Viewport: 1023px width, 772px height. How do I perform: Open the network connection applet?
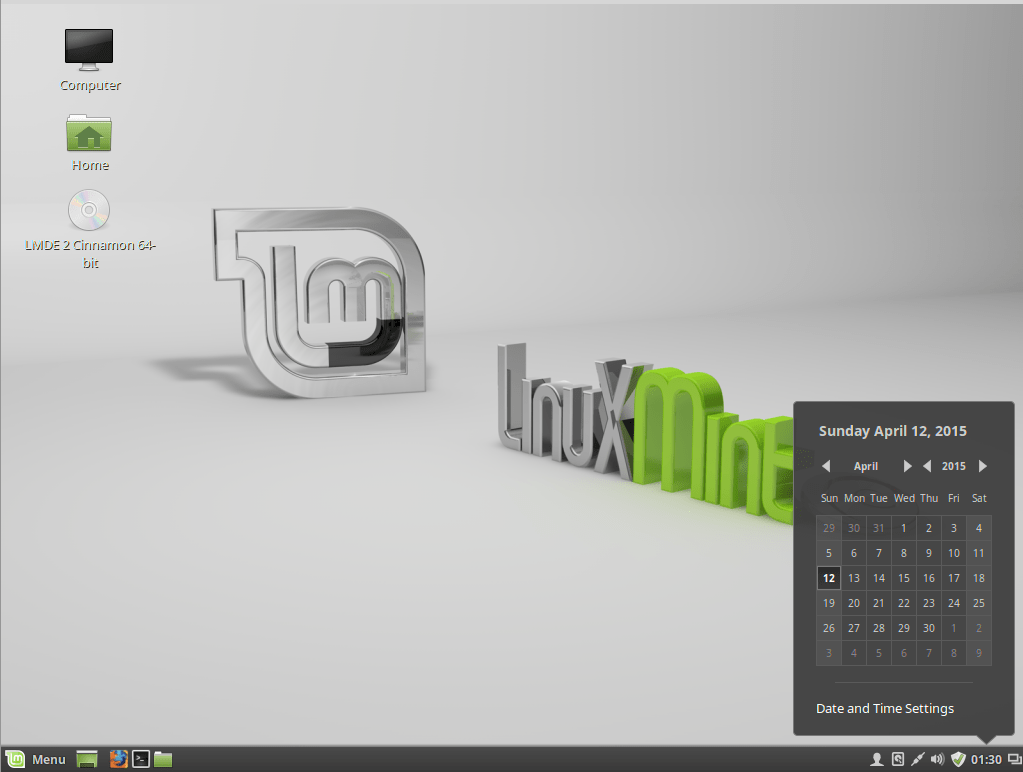pyautogui.click(x=917, y=759)
